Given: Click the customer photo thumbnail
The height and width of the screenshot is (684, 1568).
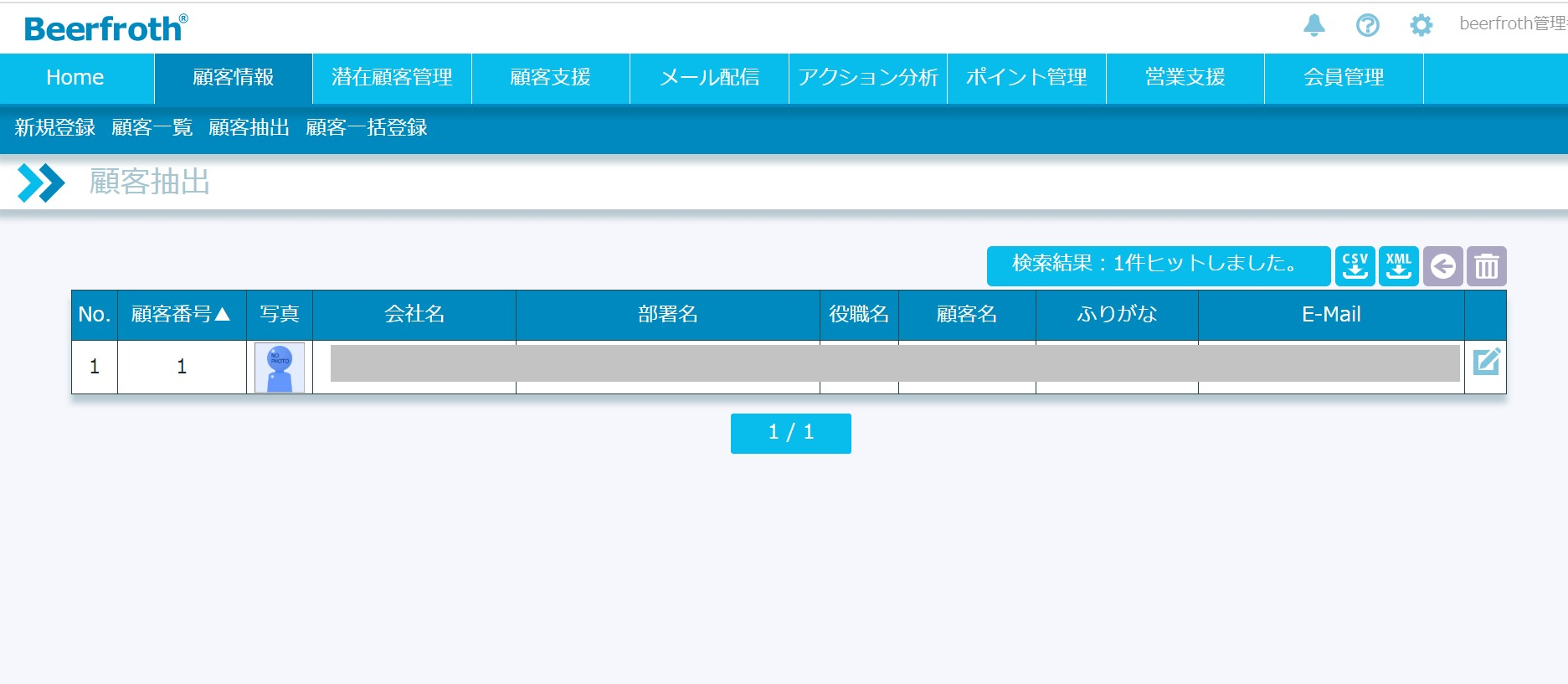Looking at the screenshot, I should point(280,368).
